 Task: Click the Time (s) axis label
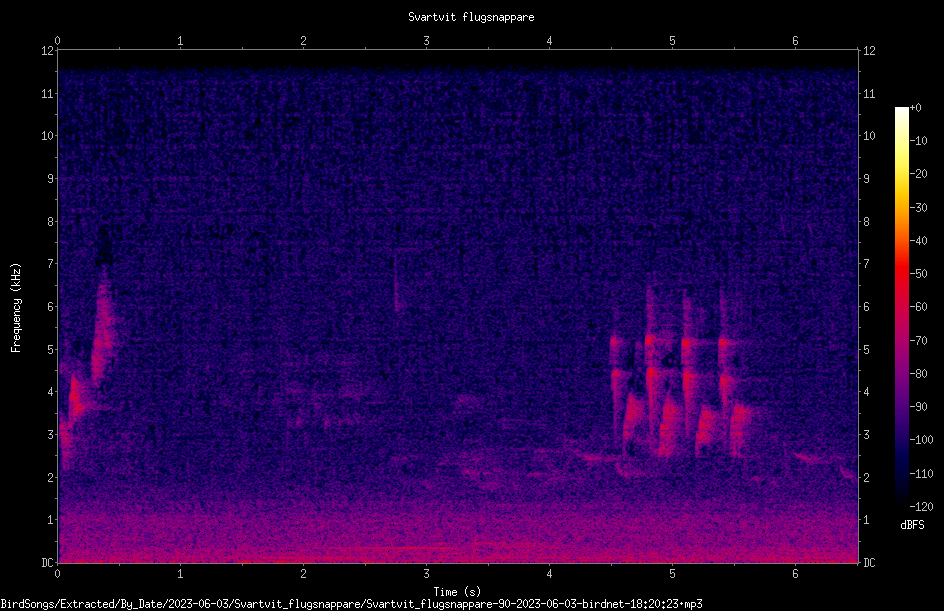(457, 592)
